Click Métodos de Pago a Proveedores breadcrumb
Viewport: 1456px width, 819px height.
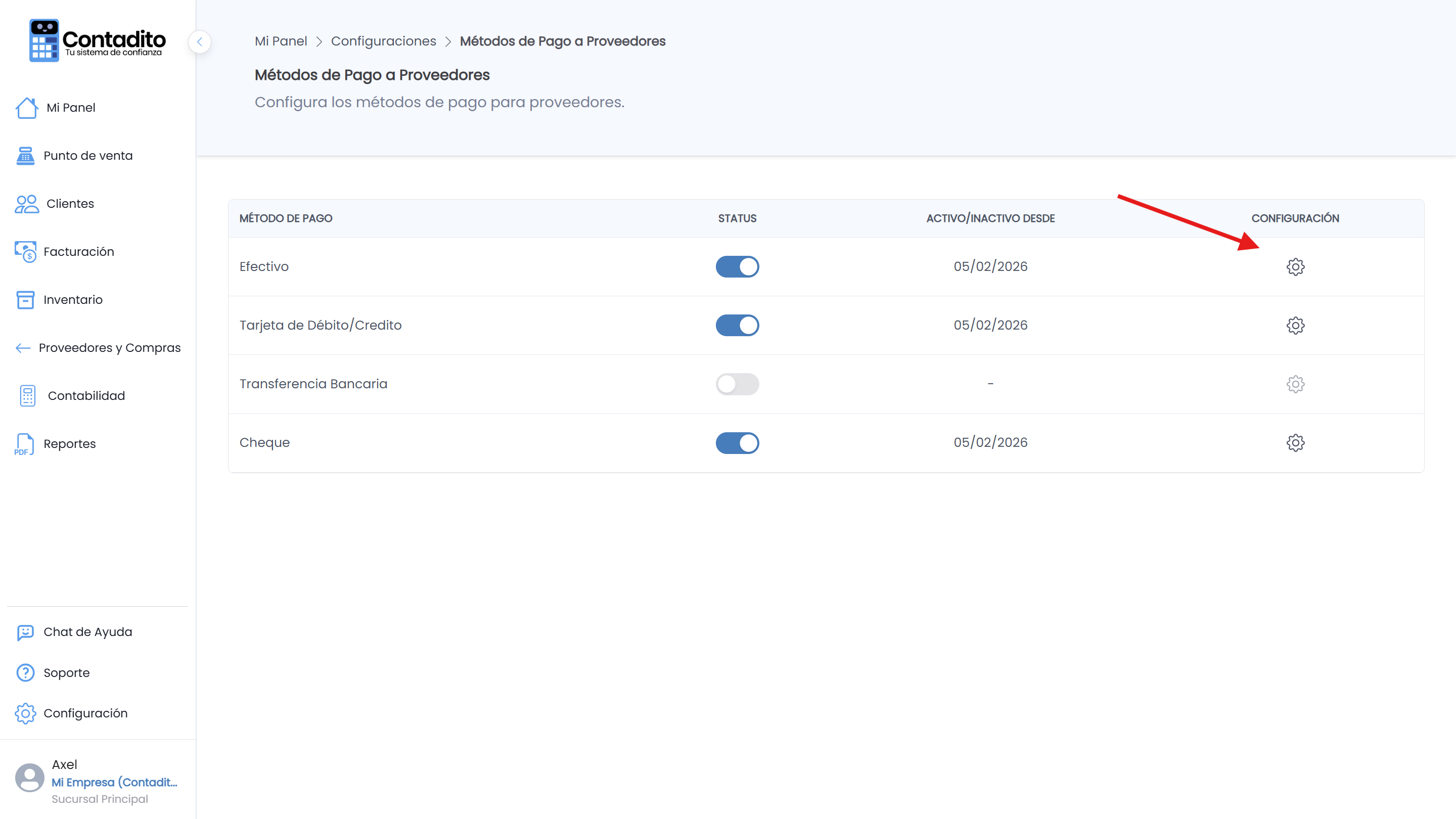[x=562, y=41]
